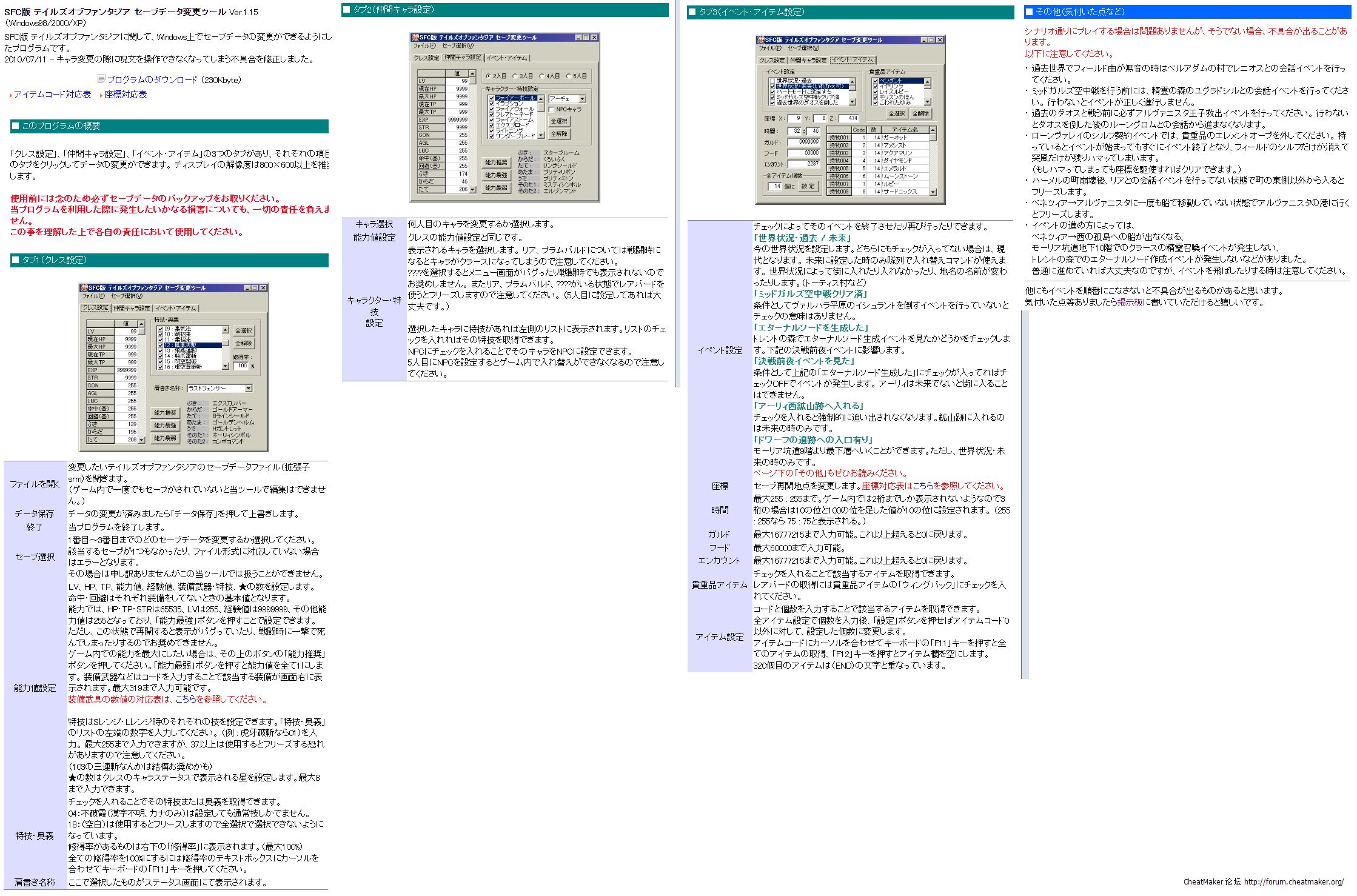Viewport: 1357px width, 896px height.
Task: Open ファイル(F) menu in the Tab2 window
Action: [x=424, y=45]
